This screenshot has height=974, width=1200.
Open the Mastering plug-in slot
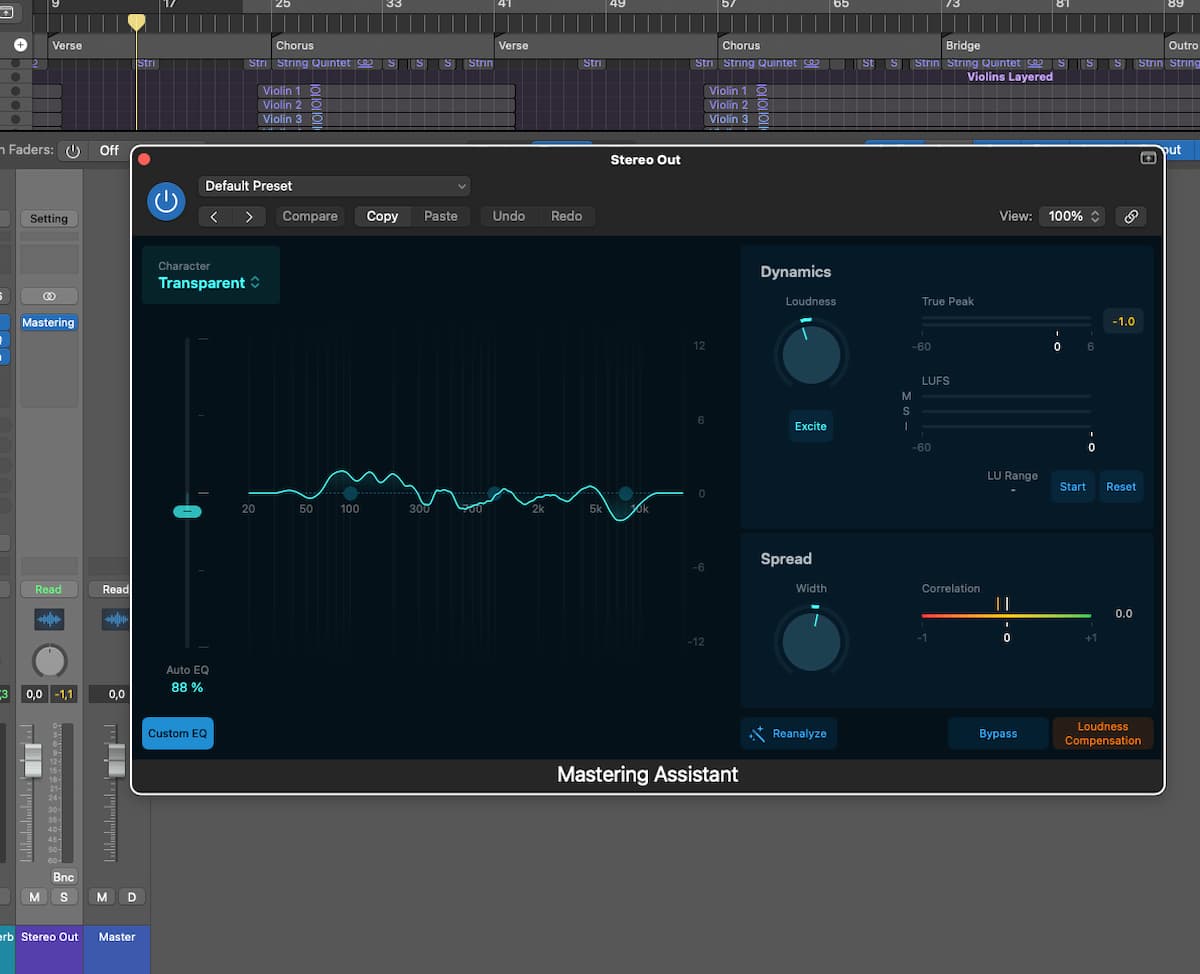click(x=49, y=323)
